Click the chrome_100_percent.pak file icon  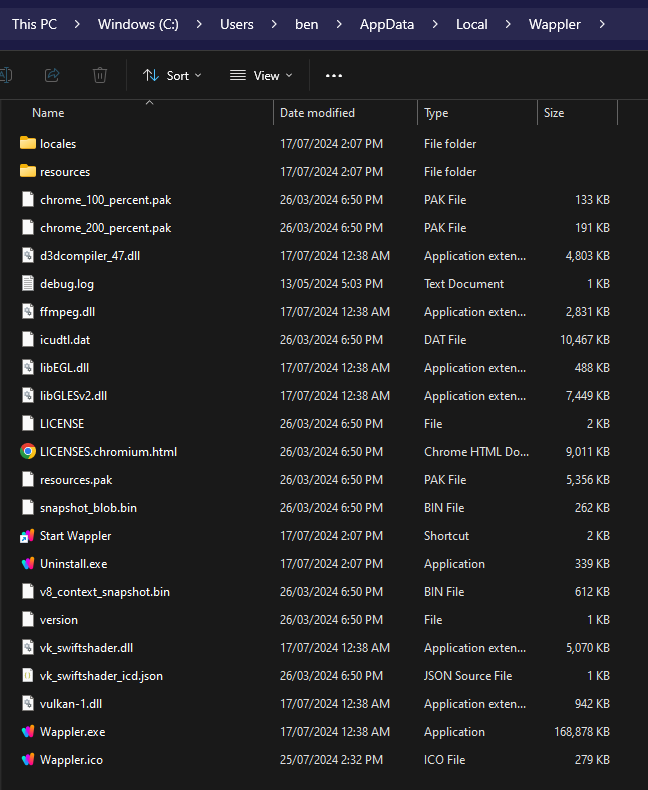tap(28, 200)
